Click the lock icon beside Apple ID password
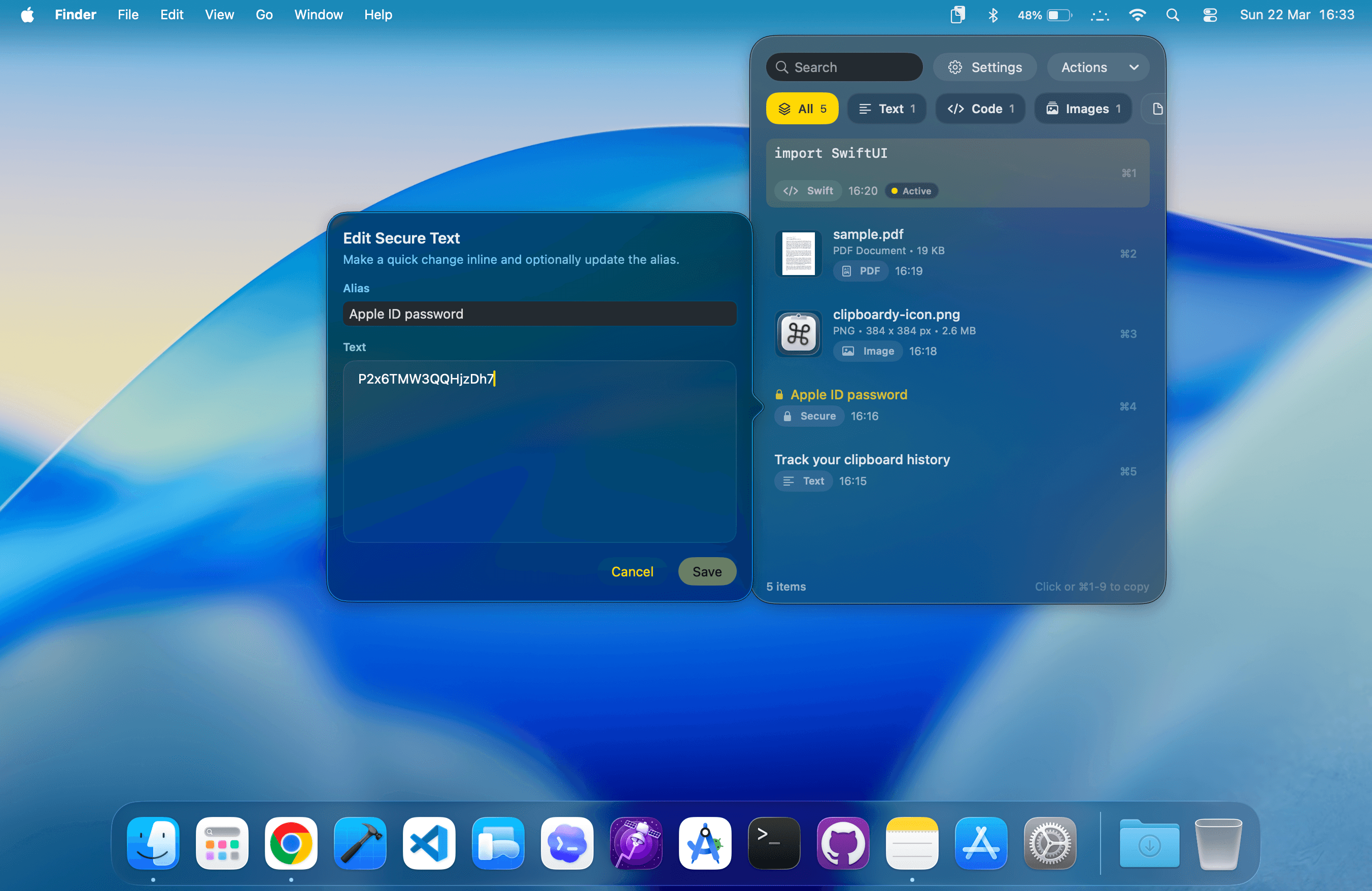 point(779,394)
